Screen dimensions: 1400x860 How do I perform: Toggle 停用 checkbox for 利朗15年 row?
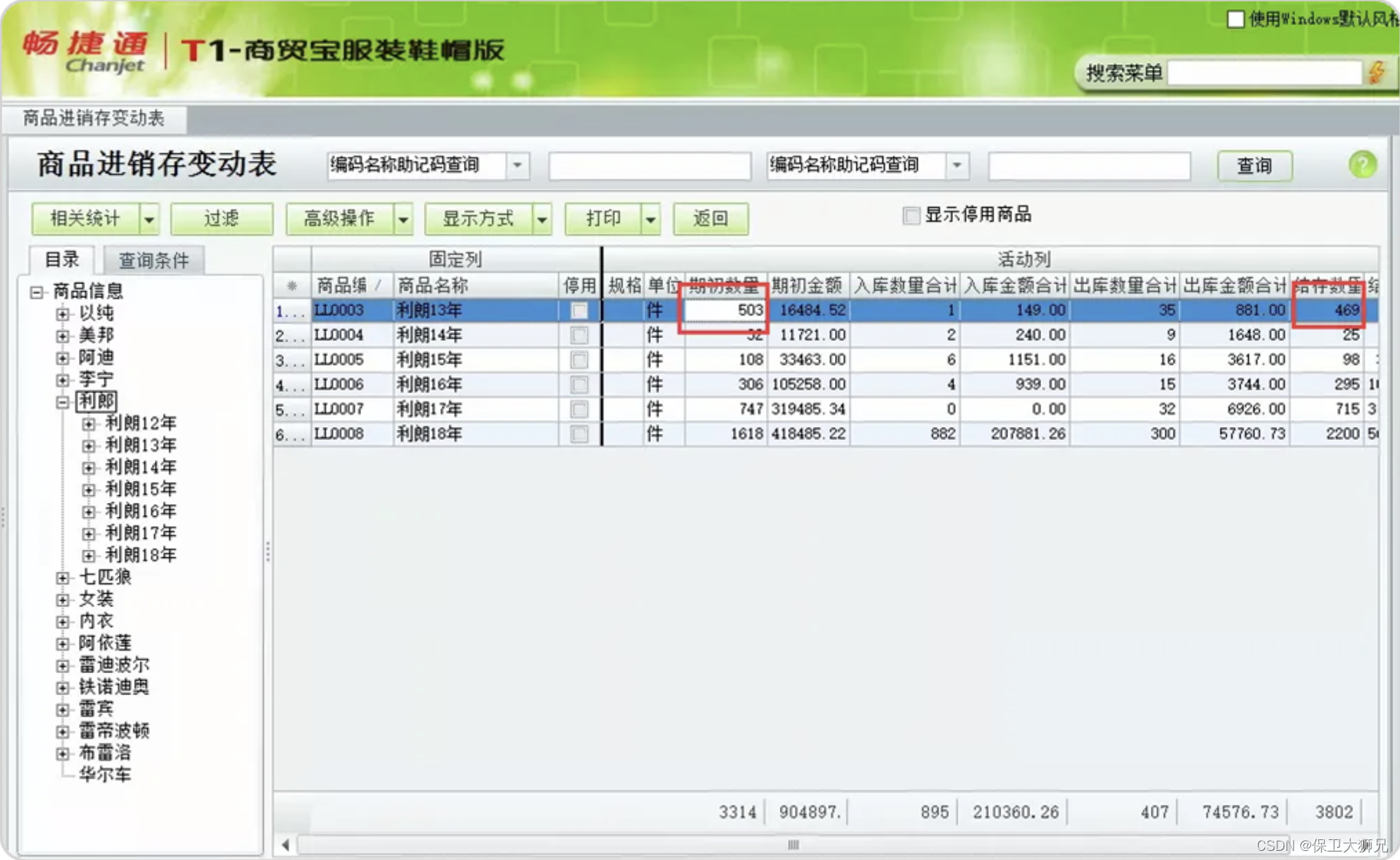point(580,359)
